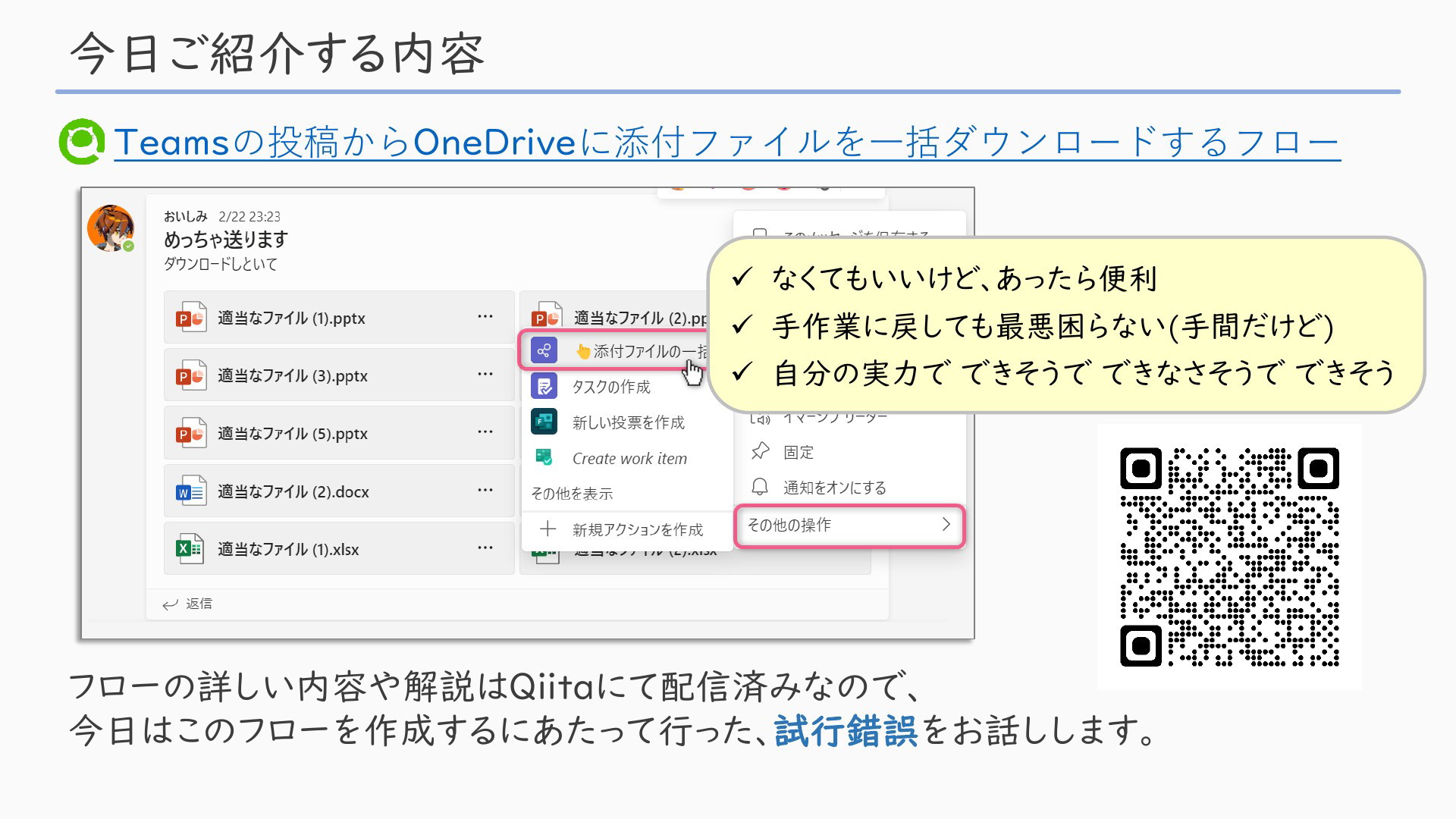
Task: Select 新規アクションを作成 menu entry
Action: [626, 529]
